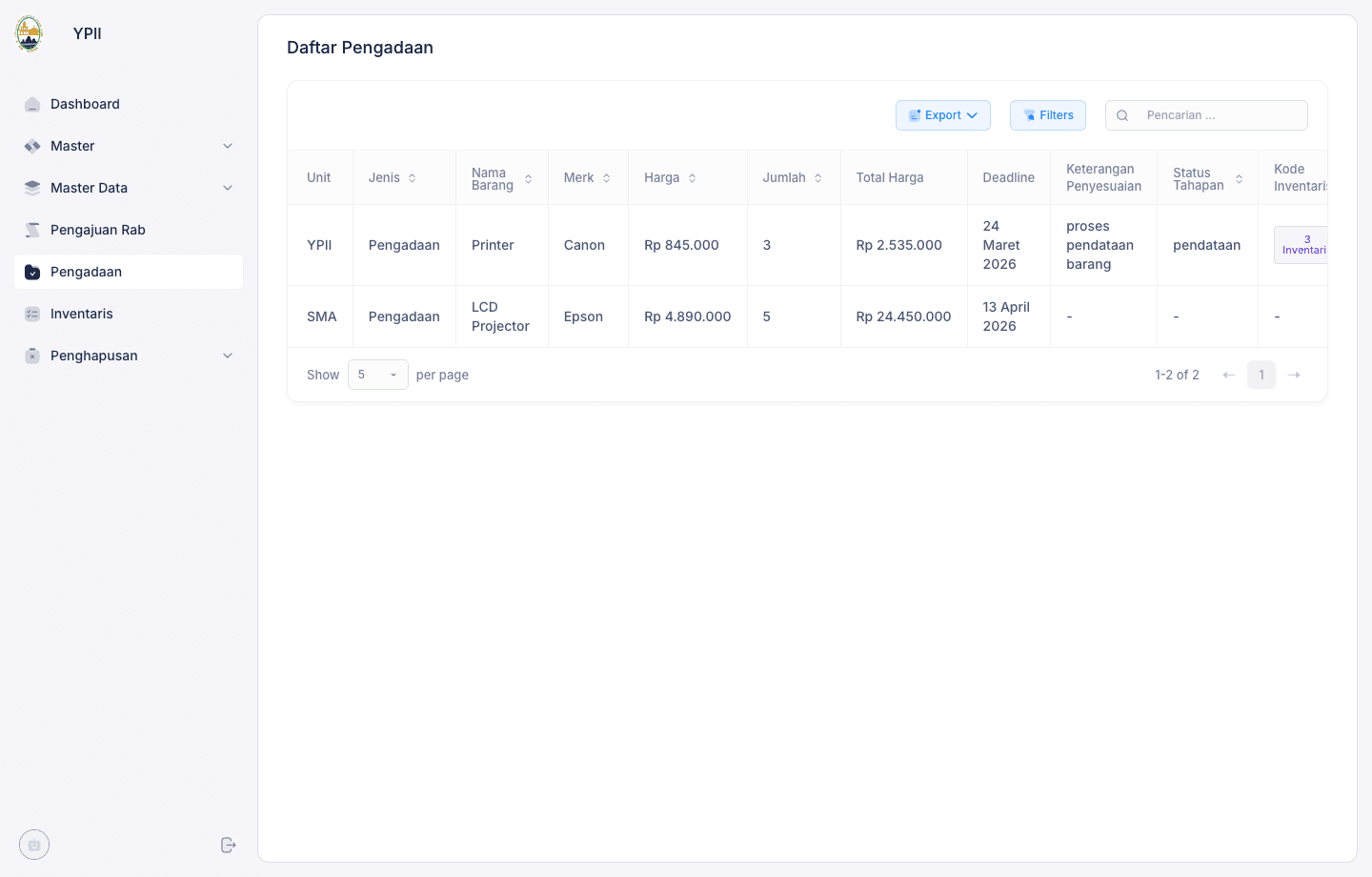
Task: Click the YPII logo in the sidebar
Action: pyautogui.click(x=30, y=33)
